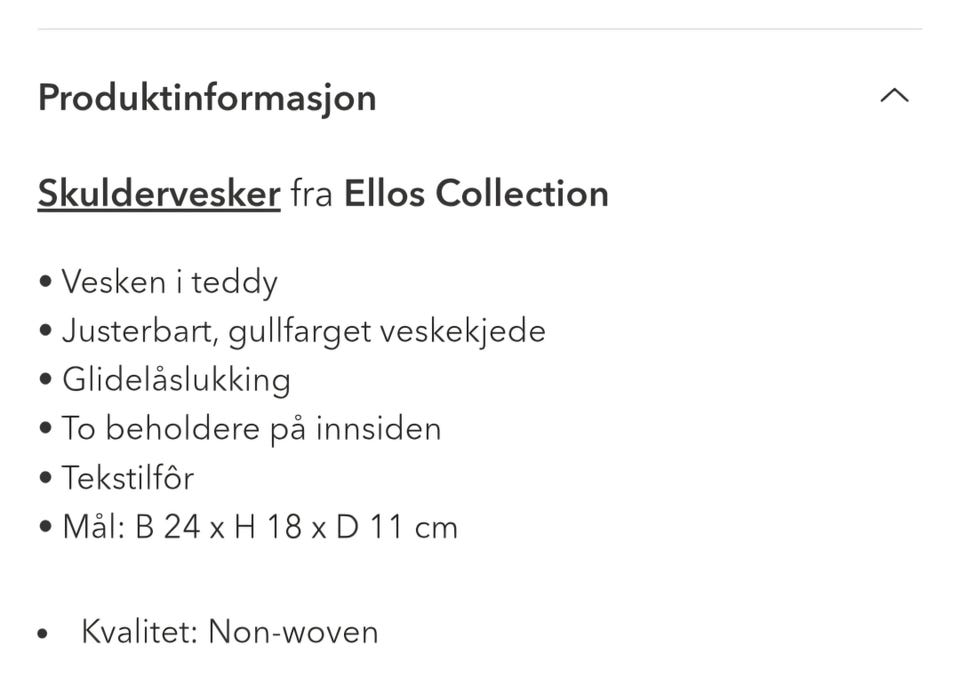This screenshot has width=960, height=685.
Task: Click the Mål dimensions line
Action: coord(260,525)
